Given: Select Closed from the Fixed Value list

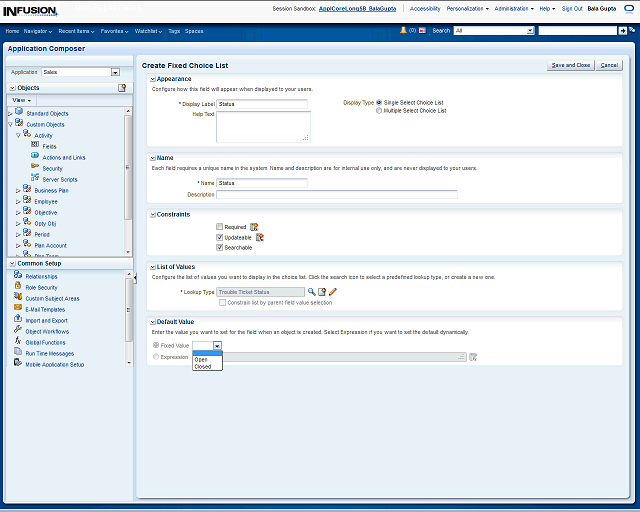Looking at the screenshot, I should (x=203, y=367).
